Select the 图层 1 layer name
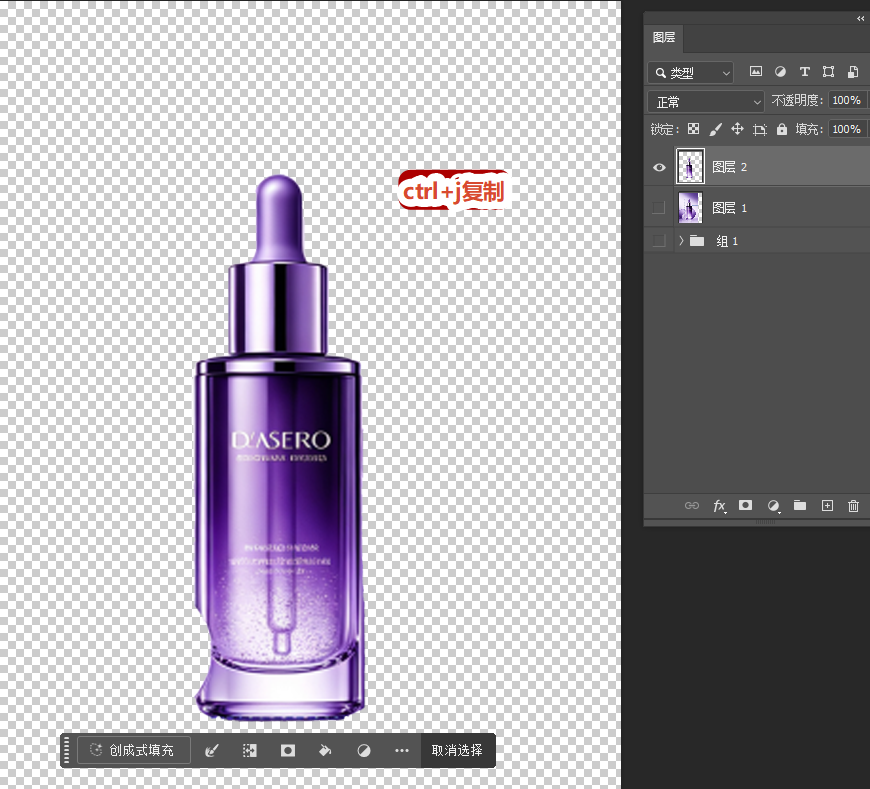The image size is (870, 789). tap(729, 208)
